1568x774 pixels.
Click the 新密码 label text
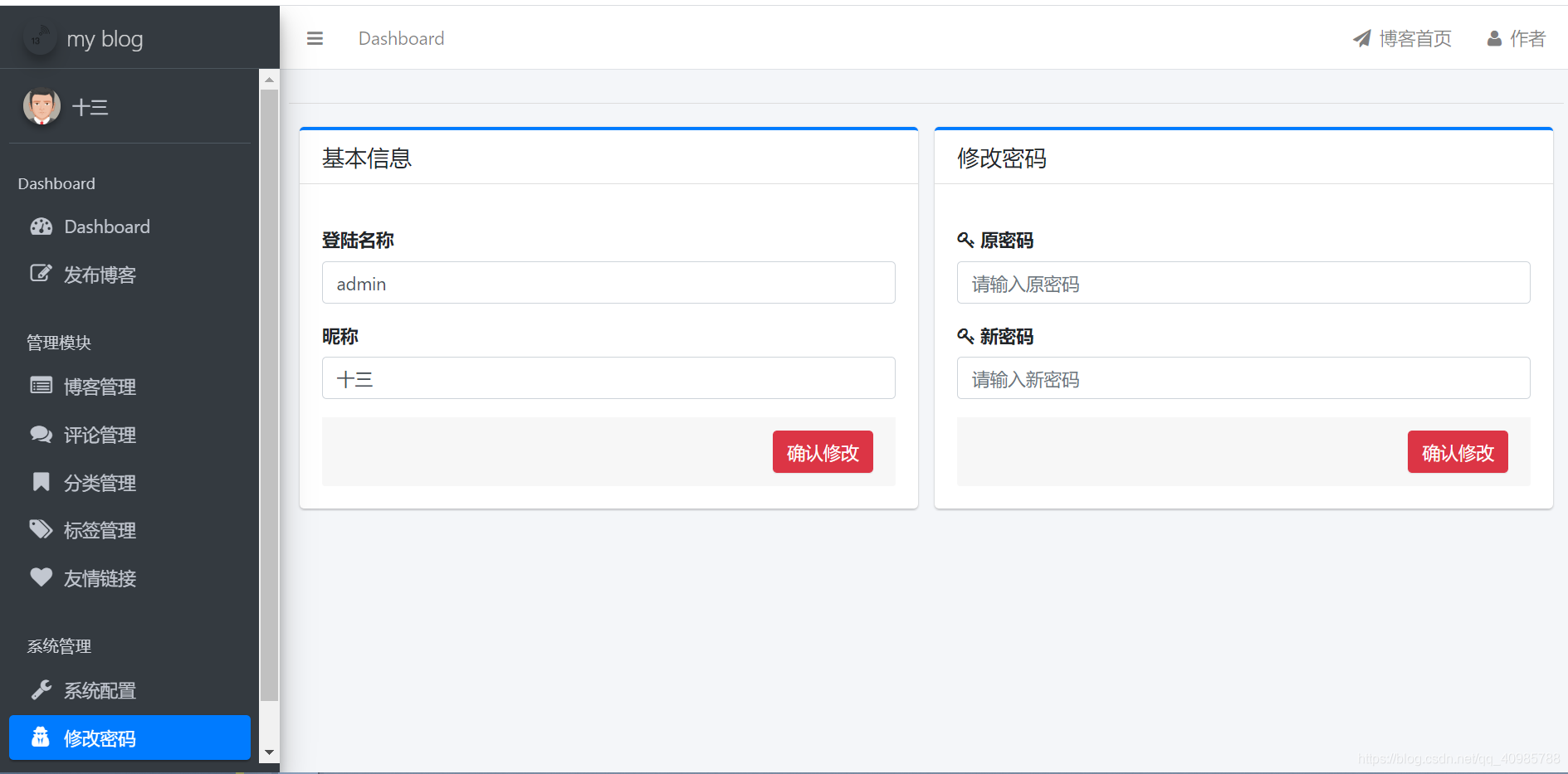pyautogui.click(x=1007, y=336)
